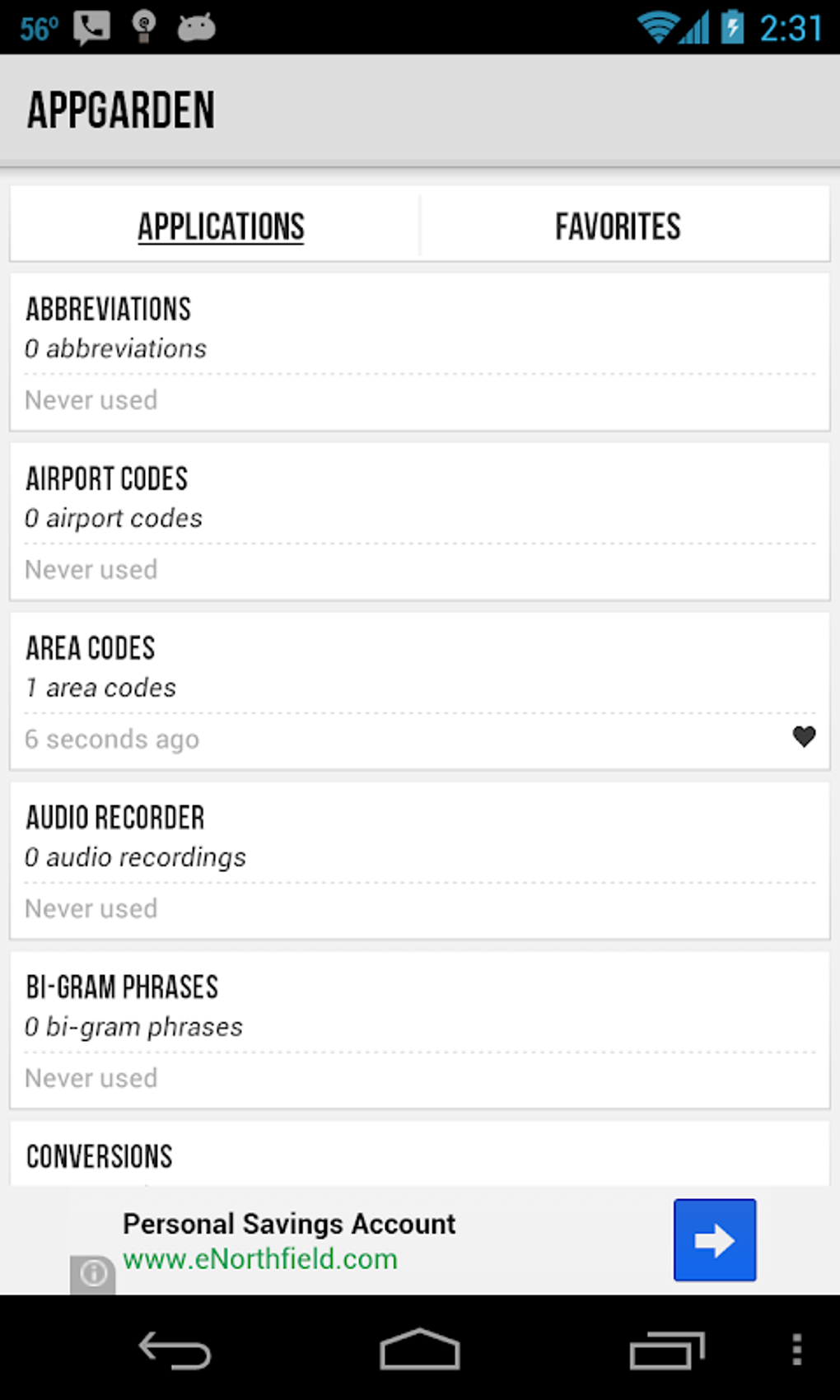Image resolution: width=840 pixels, height=1400 pixels.
Task: Tap the battery charging status icon
Action: point(731,27)
